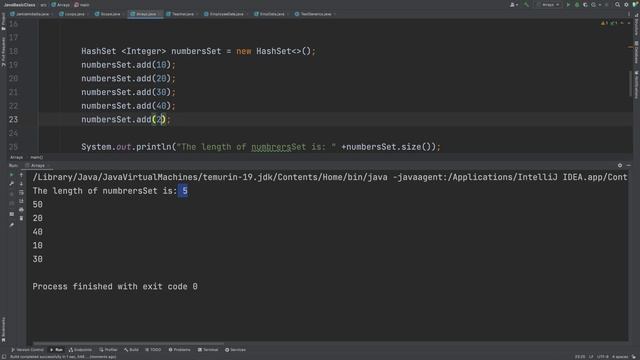Click the up-arrow icon in Run panel gutter

(x=21, y=175)
